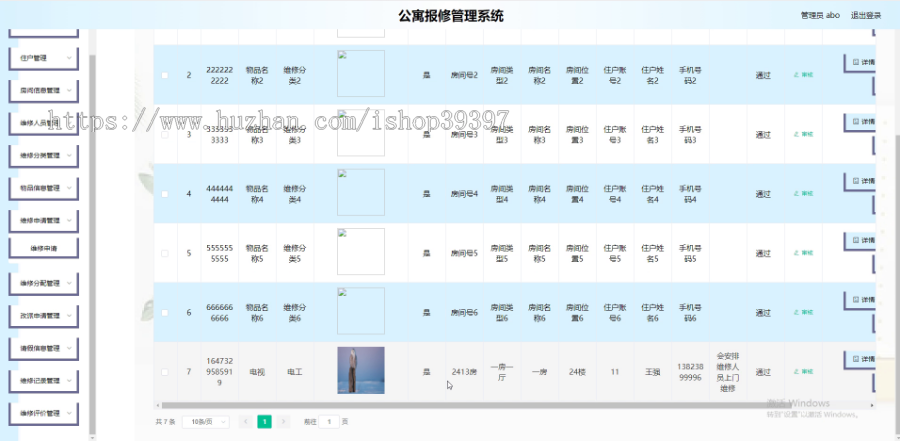900x441 pixels.
Task: Select the 维修申请 submenu item
Action: 44,249
